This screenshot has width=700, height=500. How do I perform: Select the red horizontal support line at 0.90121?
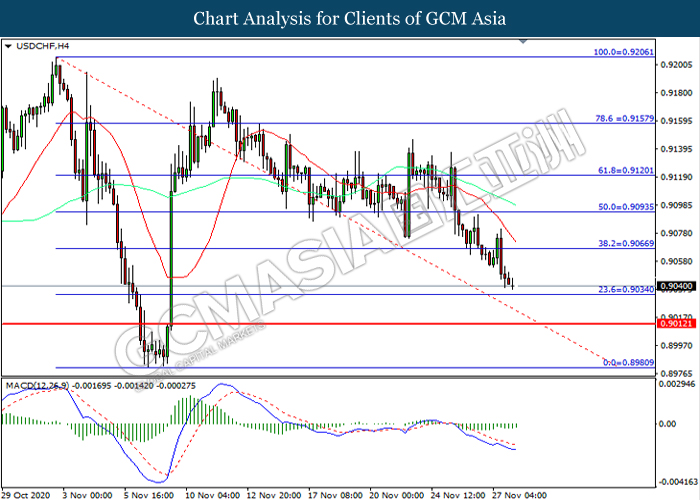(328, 324)
